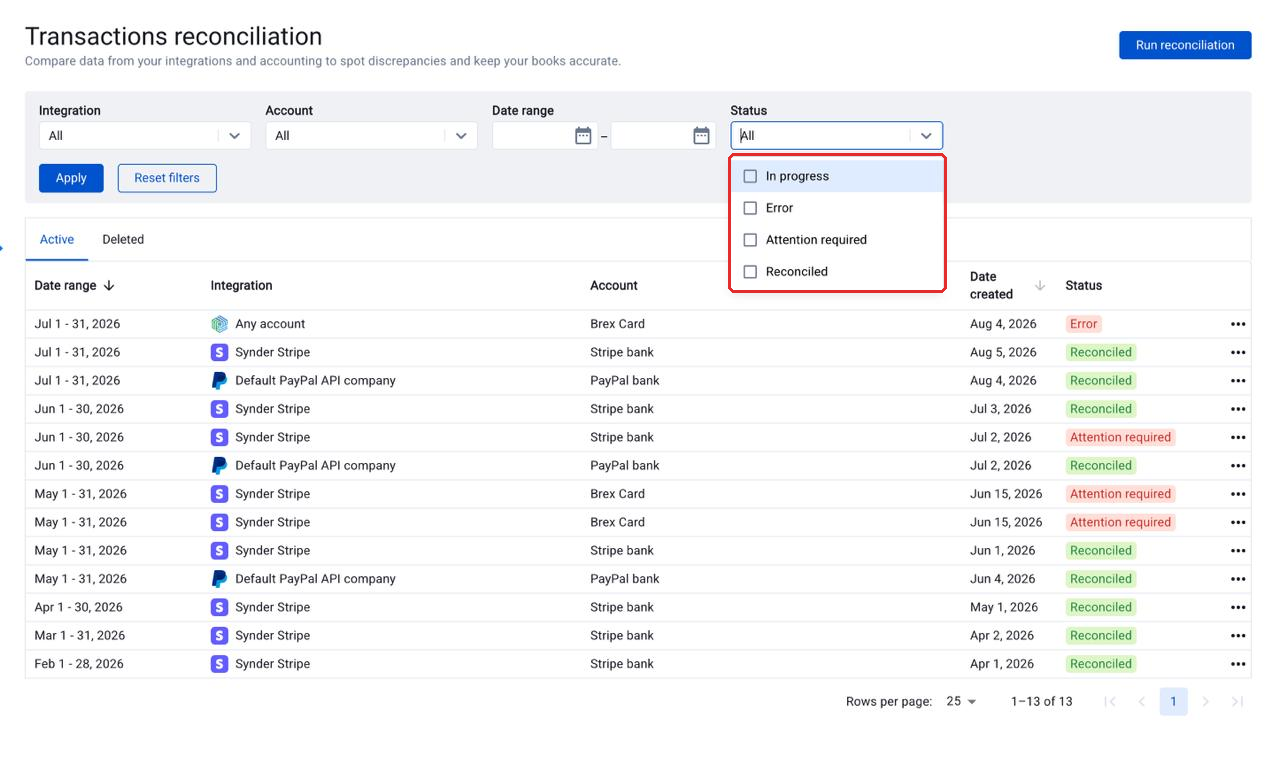
Task: Go to next page arrow
Action: [1206, 702]
